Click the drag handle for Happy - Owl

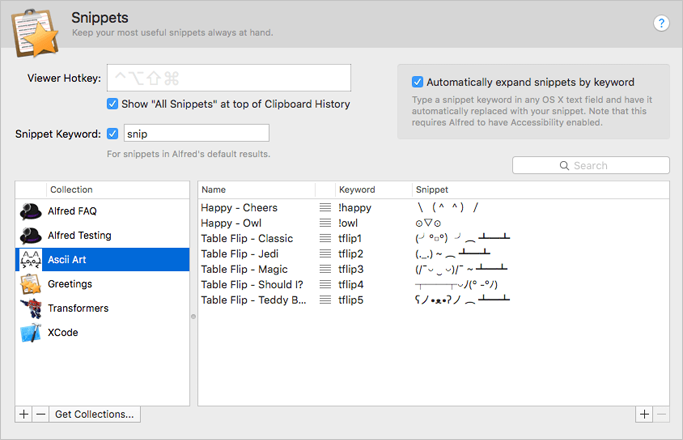(x=325, y=223)
